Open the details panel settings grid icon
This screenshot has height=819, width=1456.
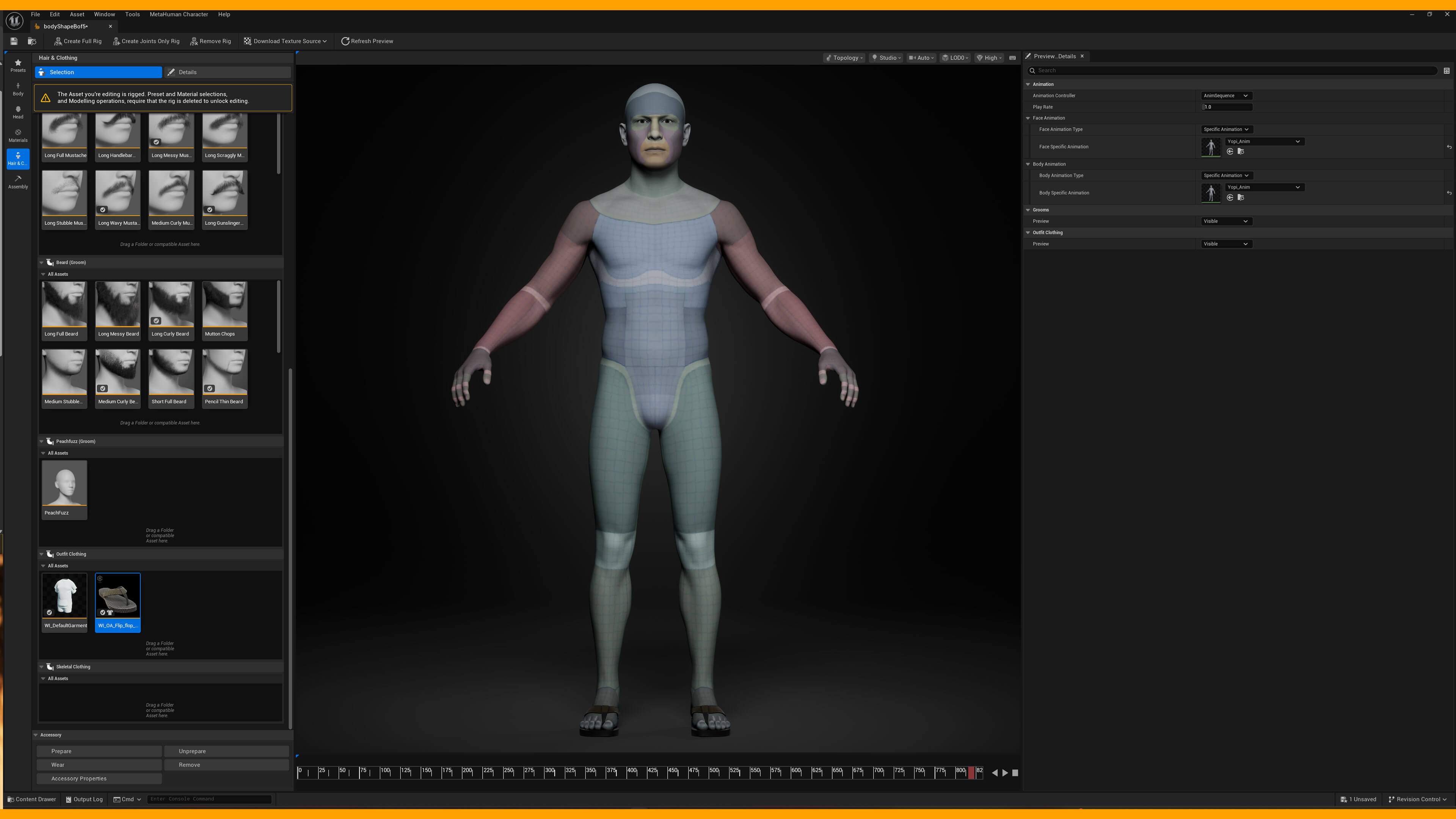click(1447, 71)
